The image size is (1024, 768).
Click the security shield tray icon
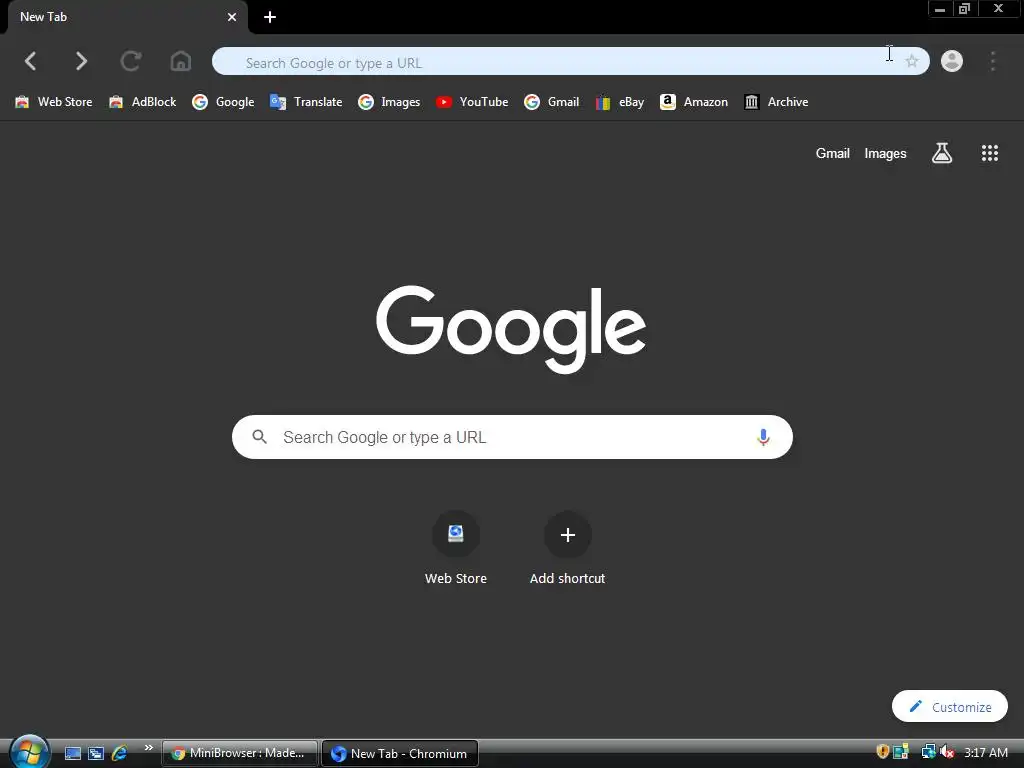pyautogui.click(x=882, y=752)
